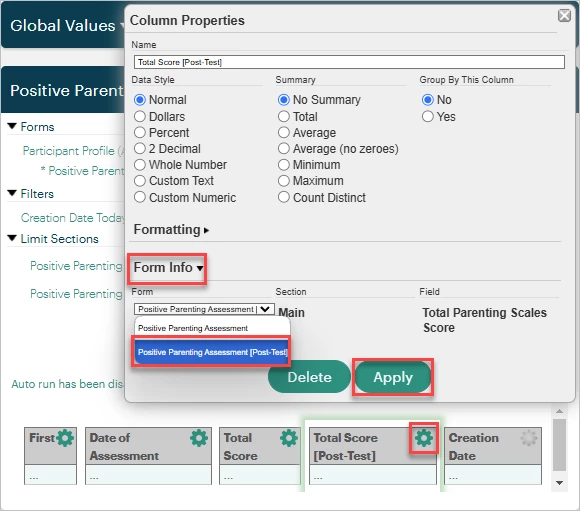Collapse the Limit Sections group
Viewport: 580px width, 511px height.
coord(12,239)
